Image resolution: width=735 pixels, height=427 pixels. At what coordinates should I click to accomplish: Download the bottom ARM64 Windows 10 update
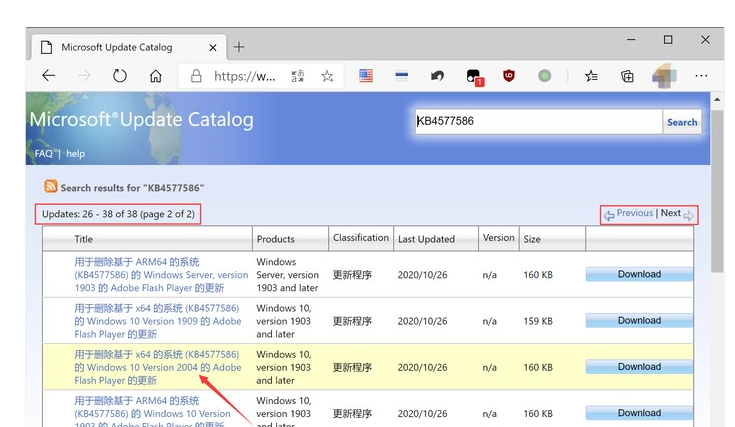(x=639, y=413)
